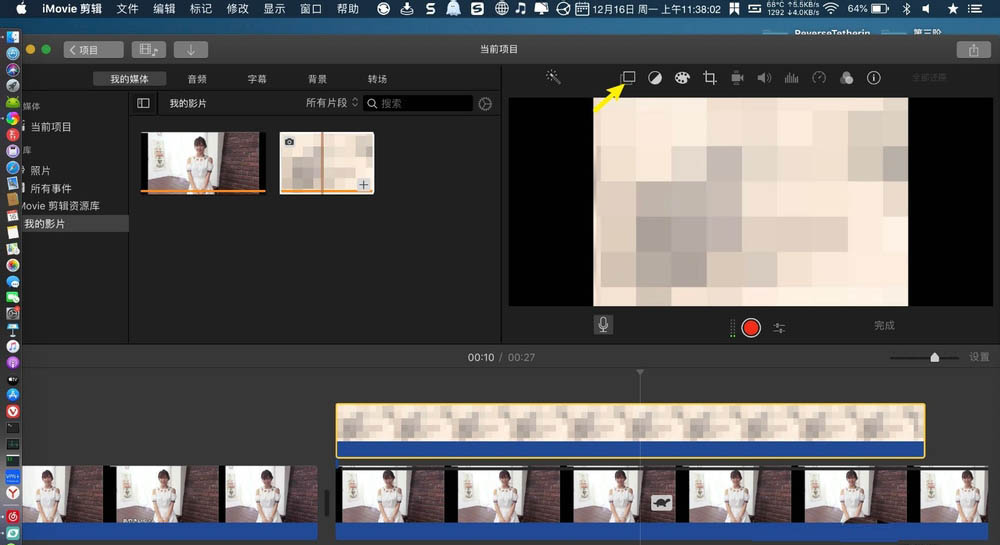Viewport: 1000px width, 545px height.
Task: Click the Bluetooth icon in menu bar
Action: (907, 9)
